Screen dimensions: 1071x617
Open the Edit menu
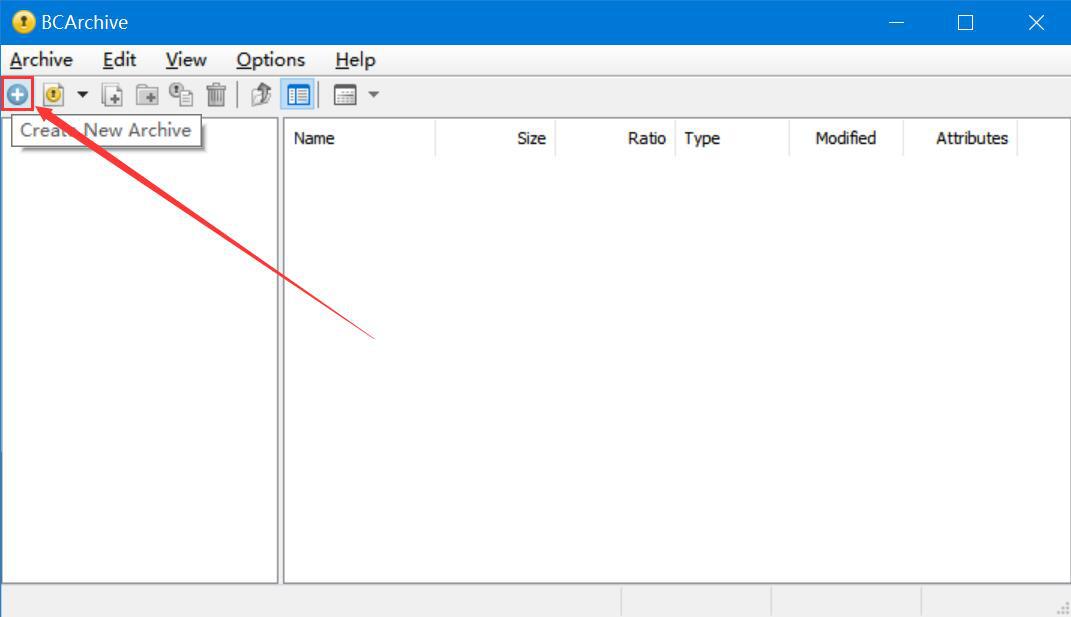120,60
